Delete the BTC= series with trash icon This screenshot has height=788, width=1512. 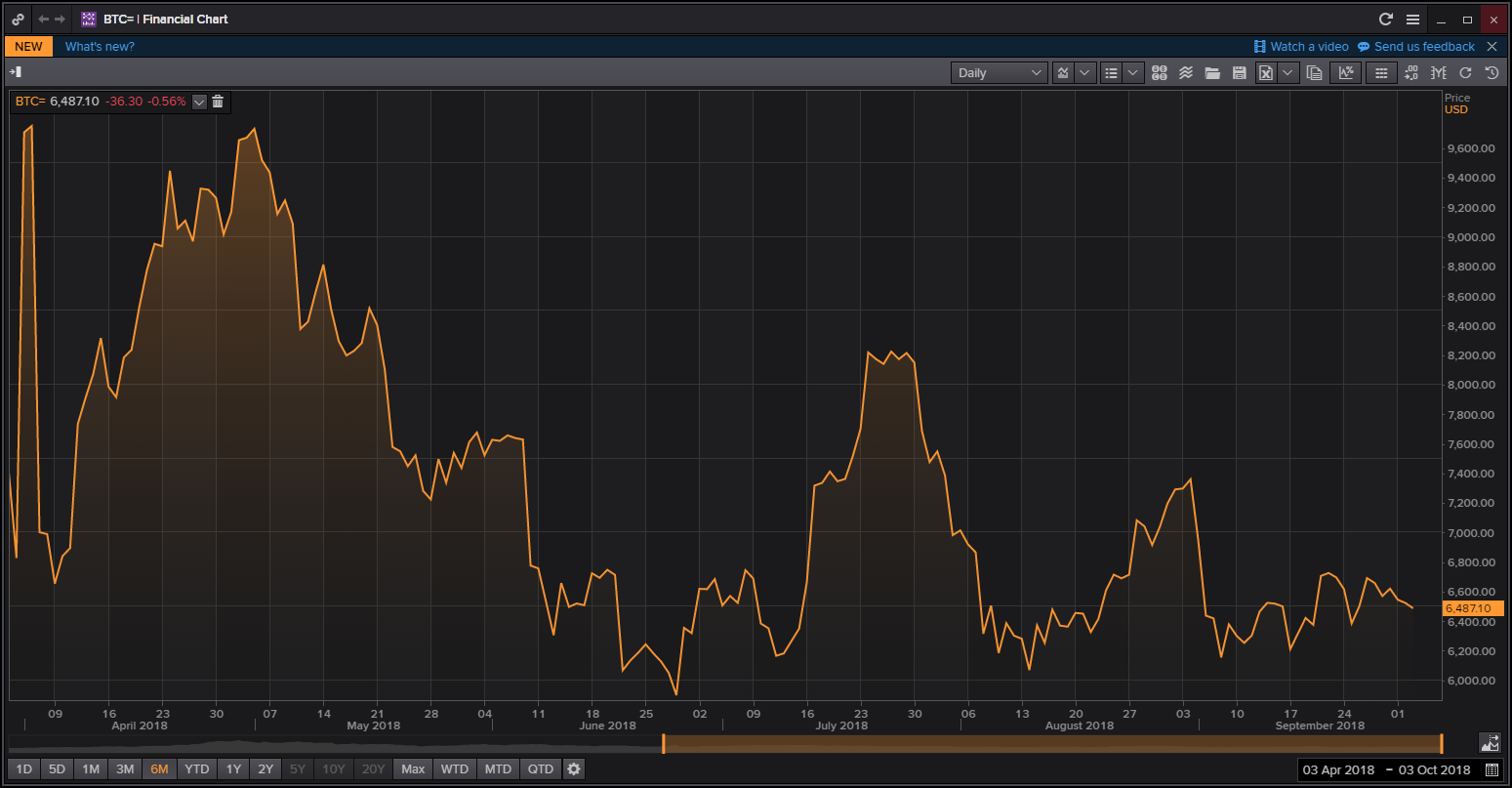(218, 102)
